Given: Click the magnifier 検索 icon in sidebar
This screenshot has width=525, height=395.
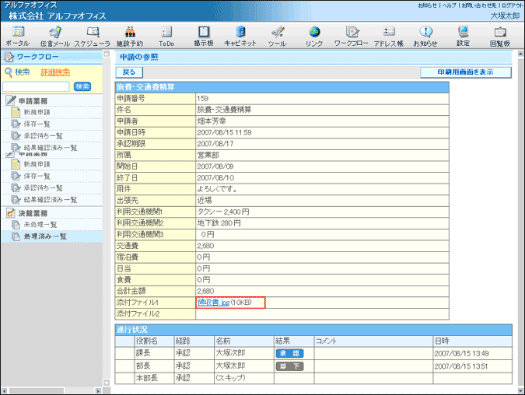Looking at the screenshot, I should pyautogui.click(x=8, y=72).
